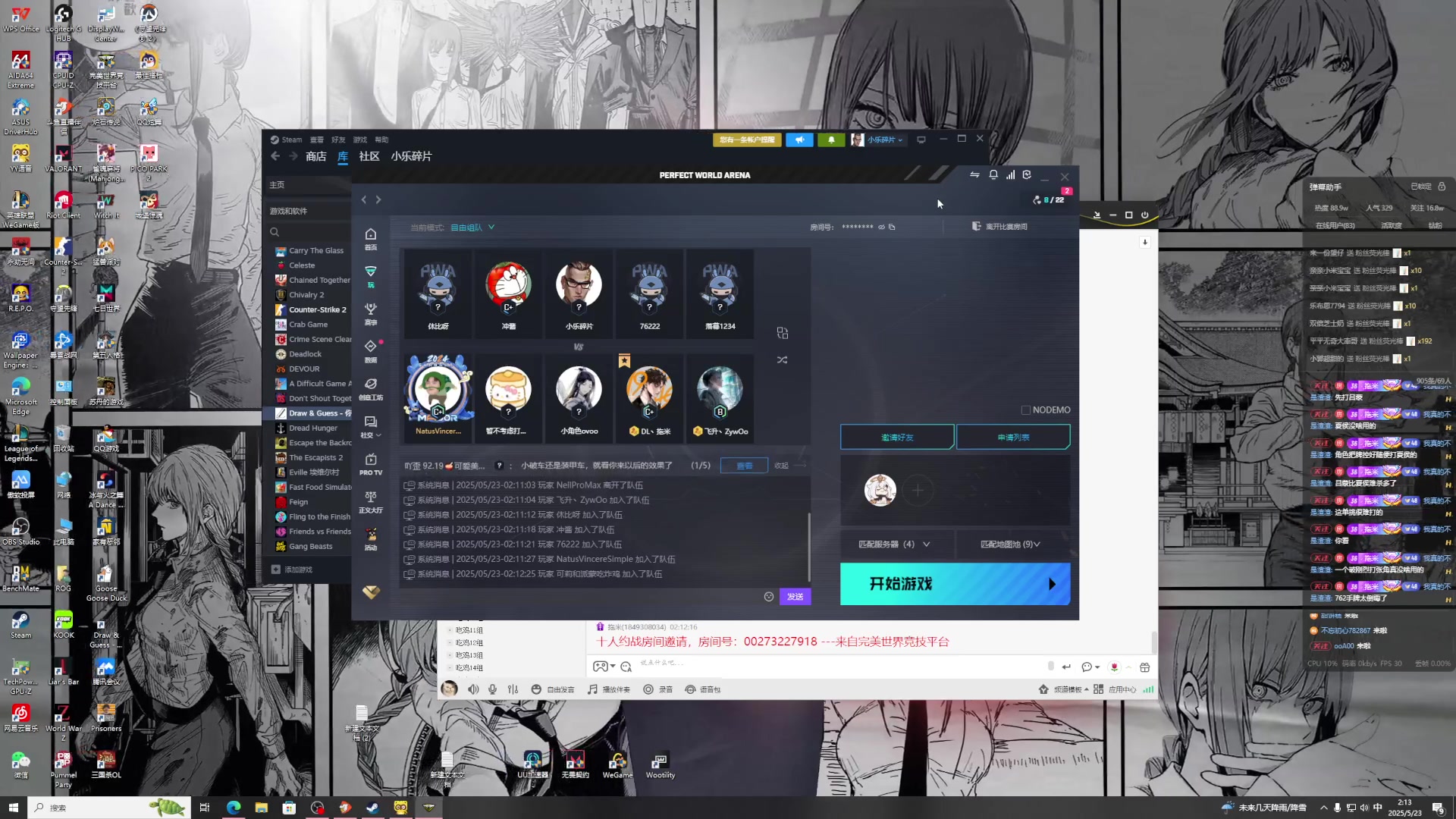Open 正义大厅 scales icon in arena sidebar
This screenshot has height=819, width=1456.
[371, 501]
